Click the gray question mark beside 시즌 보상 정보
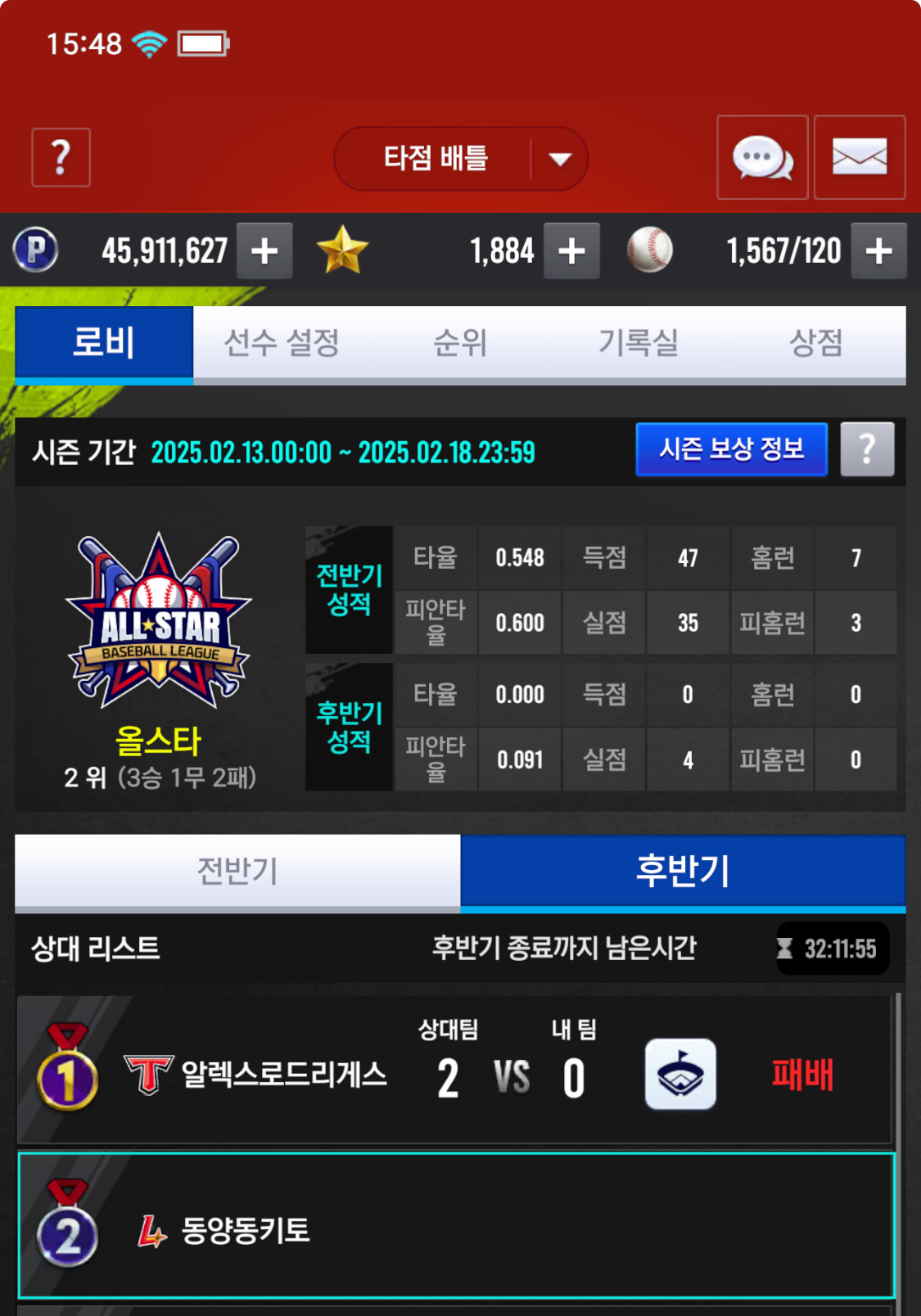This screenshot has width=921, height=1316. (x=867, y=449)
